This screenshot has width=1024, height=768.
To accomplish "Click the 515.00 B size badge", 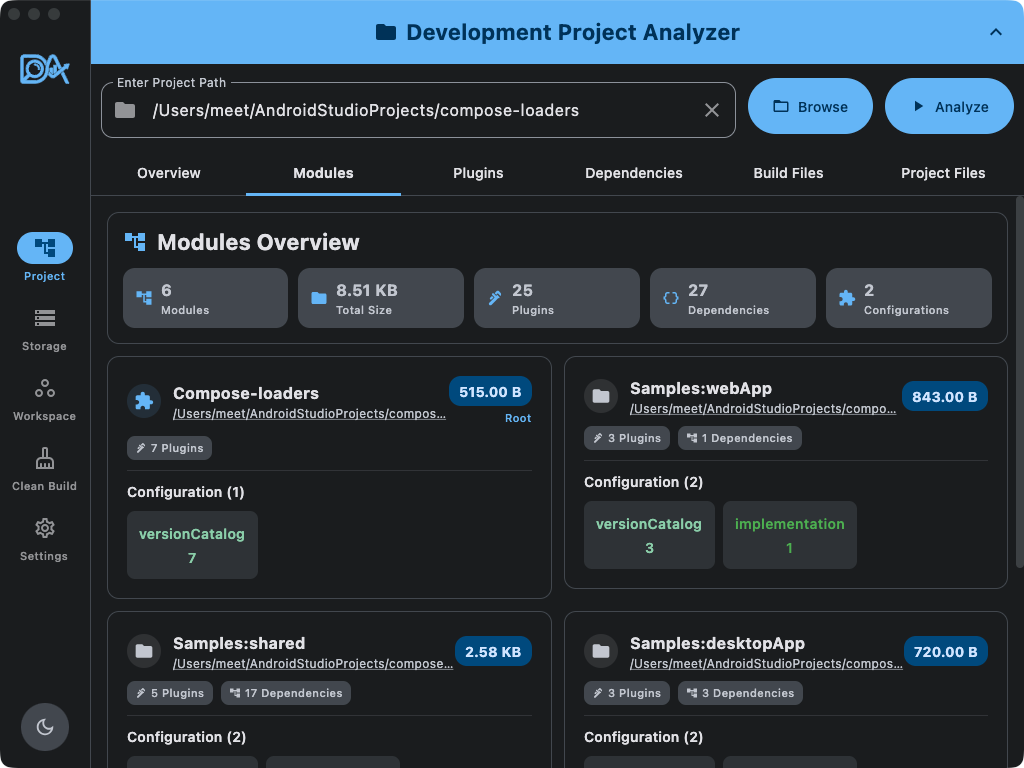I will click(x=490, y=392).
